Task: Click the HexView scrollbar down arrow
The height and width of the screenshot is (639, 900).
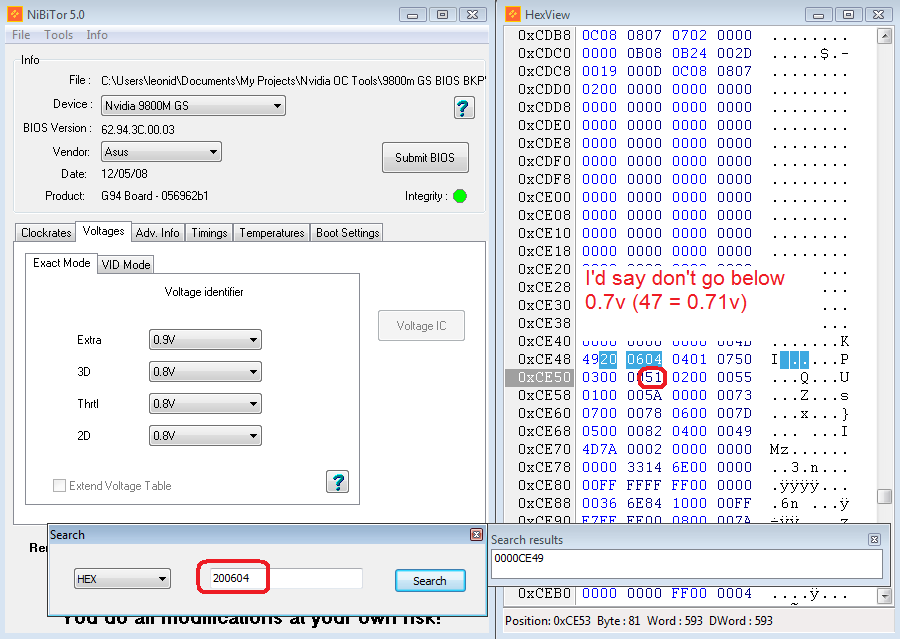Action: click(x=885, y=597)
